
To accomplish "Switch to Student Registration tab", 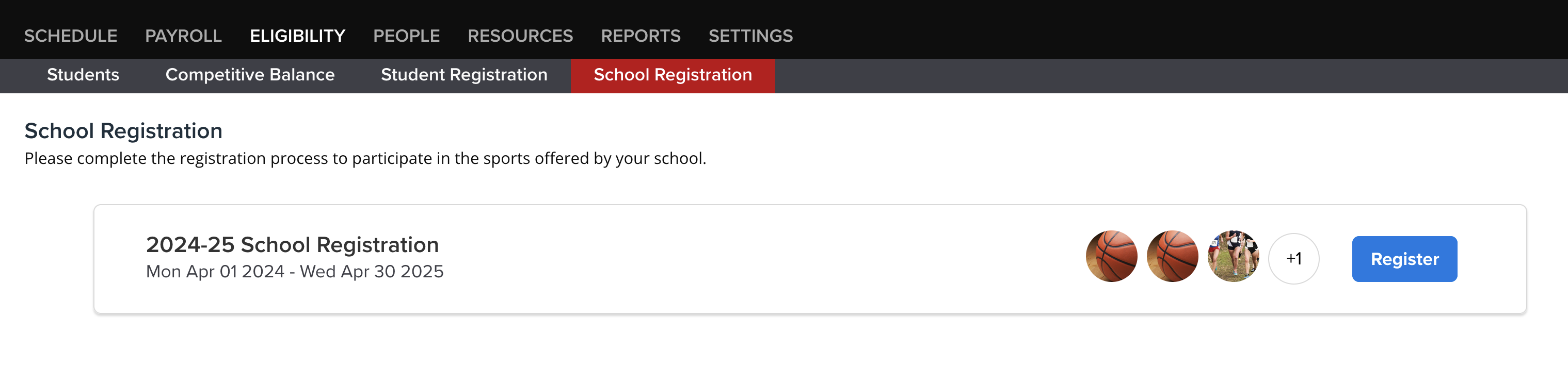I will pyautogui.click(x=465, y=75).
